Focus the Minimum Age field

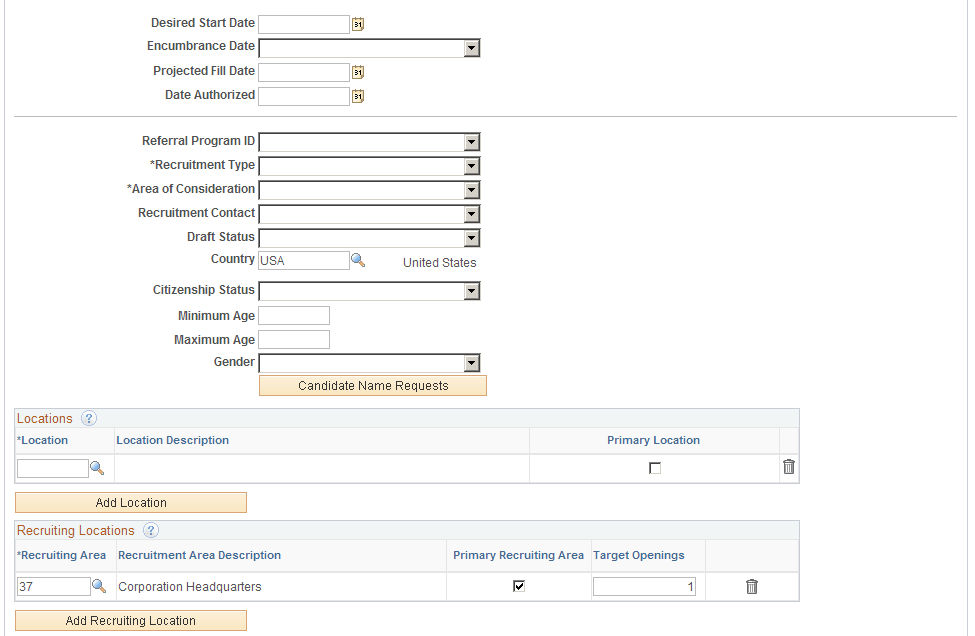pyautogui.click(x=294, y=316)
